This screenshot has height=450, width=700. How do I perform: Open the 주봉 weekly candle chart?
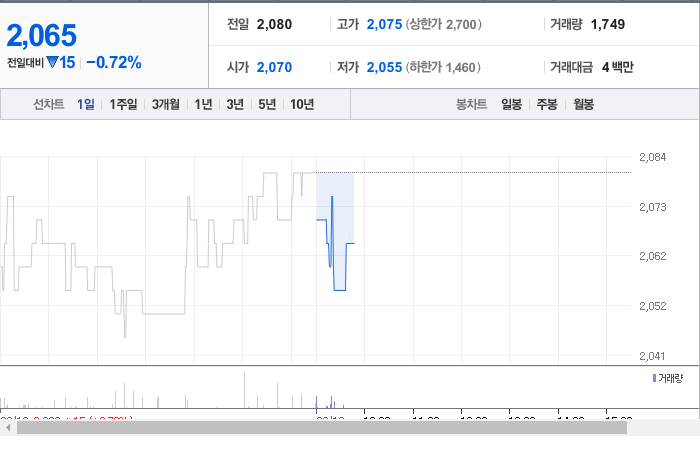(x=547, y=104)
